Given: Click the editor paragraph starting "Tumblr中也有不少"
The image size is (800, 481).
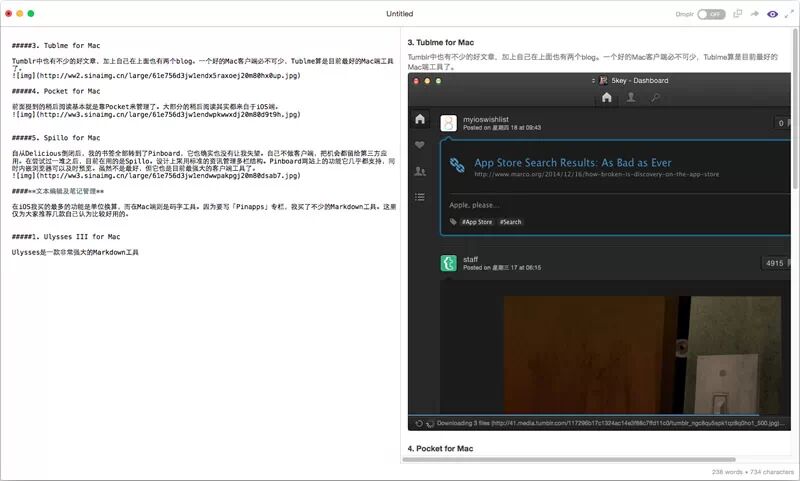Looking at the screenshot, I should coord(203,64).
